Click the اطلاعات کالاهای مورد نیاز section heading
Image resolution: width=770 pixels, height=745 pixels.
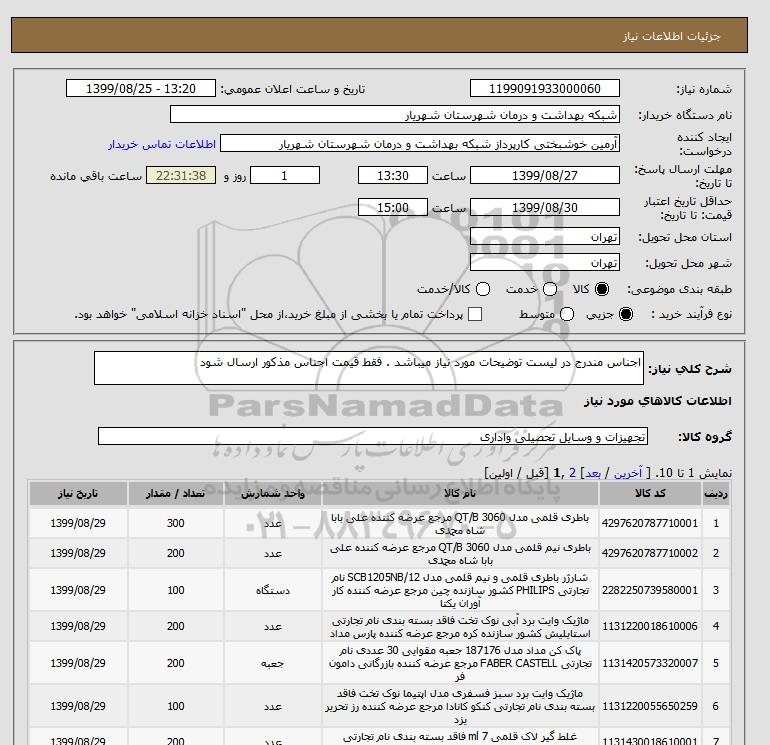coord(658,401)
